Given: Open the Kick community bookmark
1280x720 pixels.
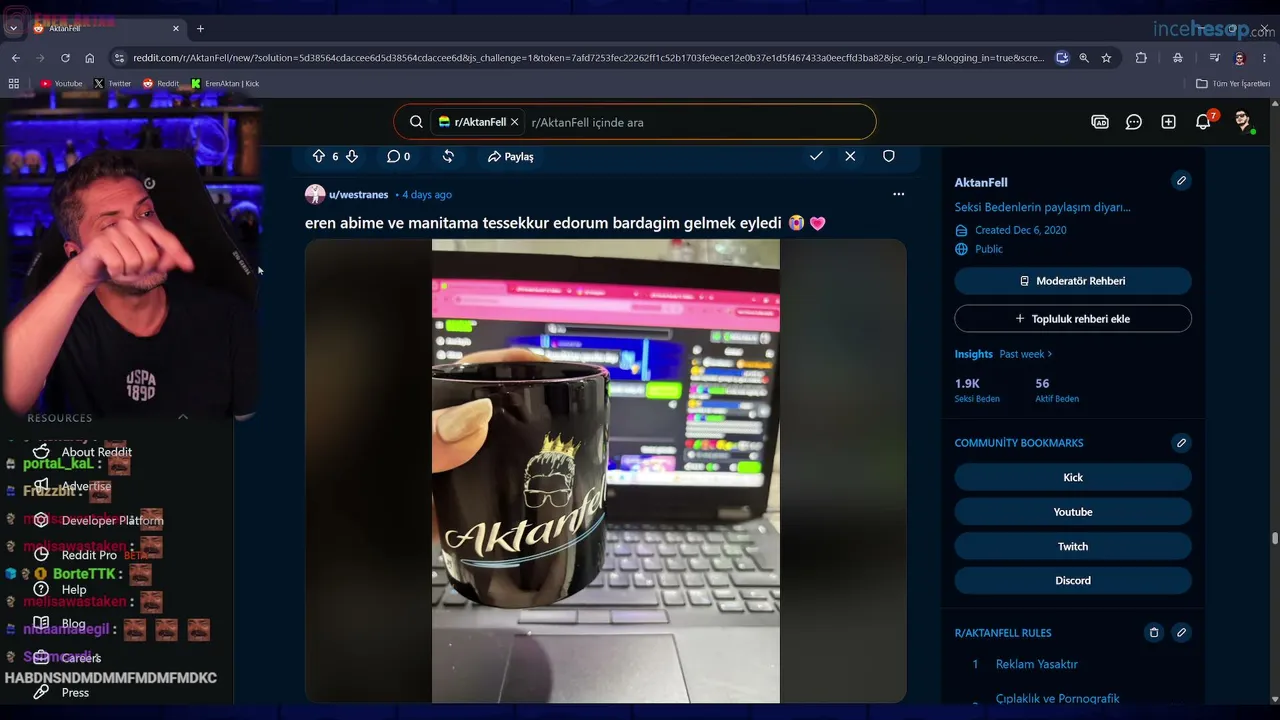Looking at the screenshot, I should [1073, 477].
